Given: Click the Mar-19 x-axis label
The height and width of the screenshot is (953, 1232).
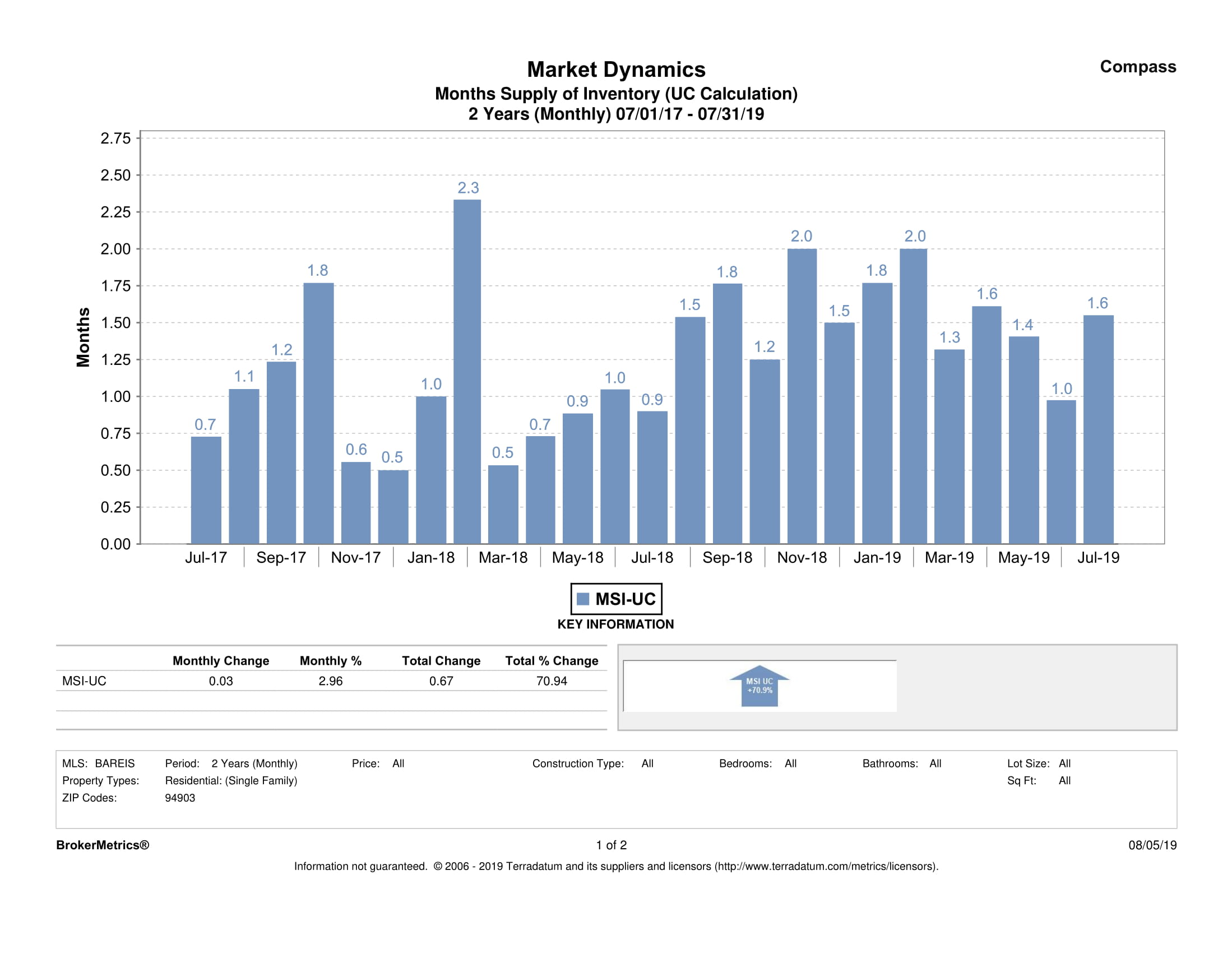Looking at the screenshot, I should (x=949, y=557).
